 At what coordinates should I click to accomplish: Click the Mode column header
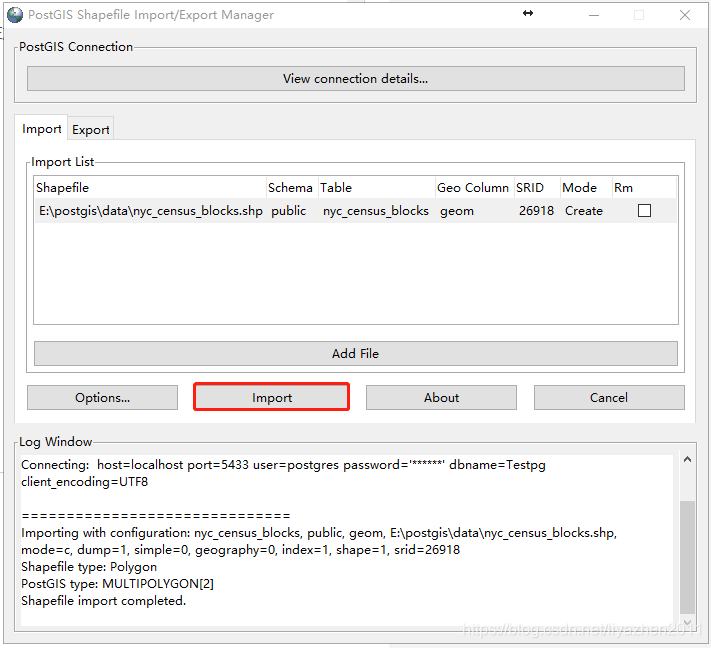pyautogui.click(x=586, y=187)
